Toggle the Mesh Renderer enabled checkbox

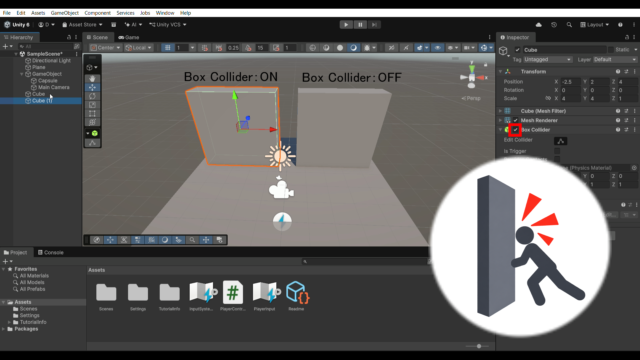coord(516,120)
